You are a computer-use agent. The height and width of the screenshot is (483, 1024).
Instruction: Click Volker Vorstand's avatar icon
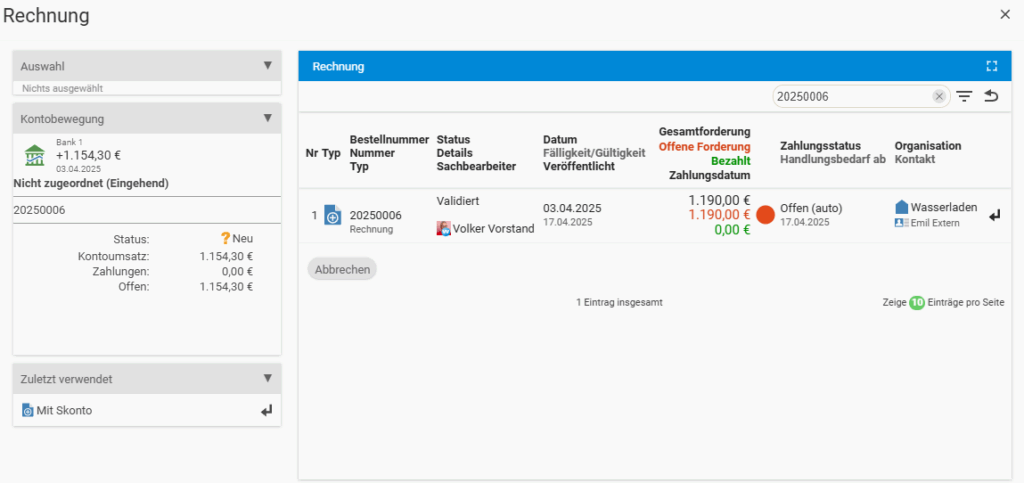[x=443, y=228]
